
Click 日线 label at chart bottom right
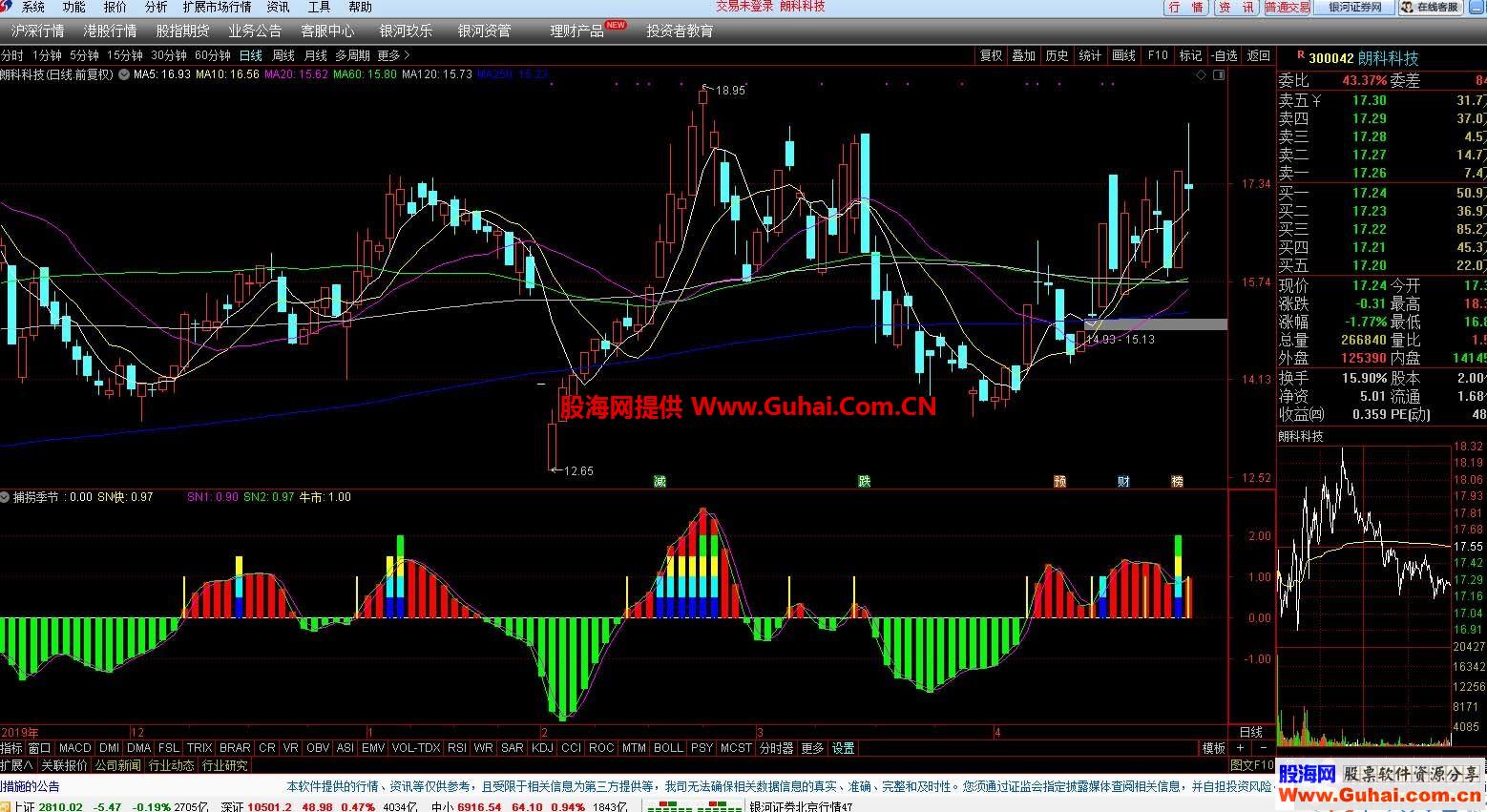(x=1250, y=732)
